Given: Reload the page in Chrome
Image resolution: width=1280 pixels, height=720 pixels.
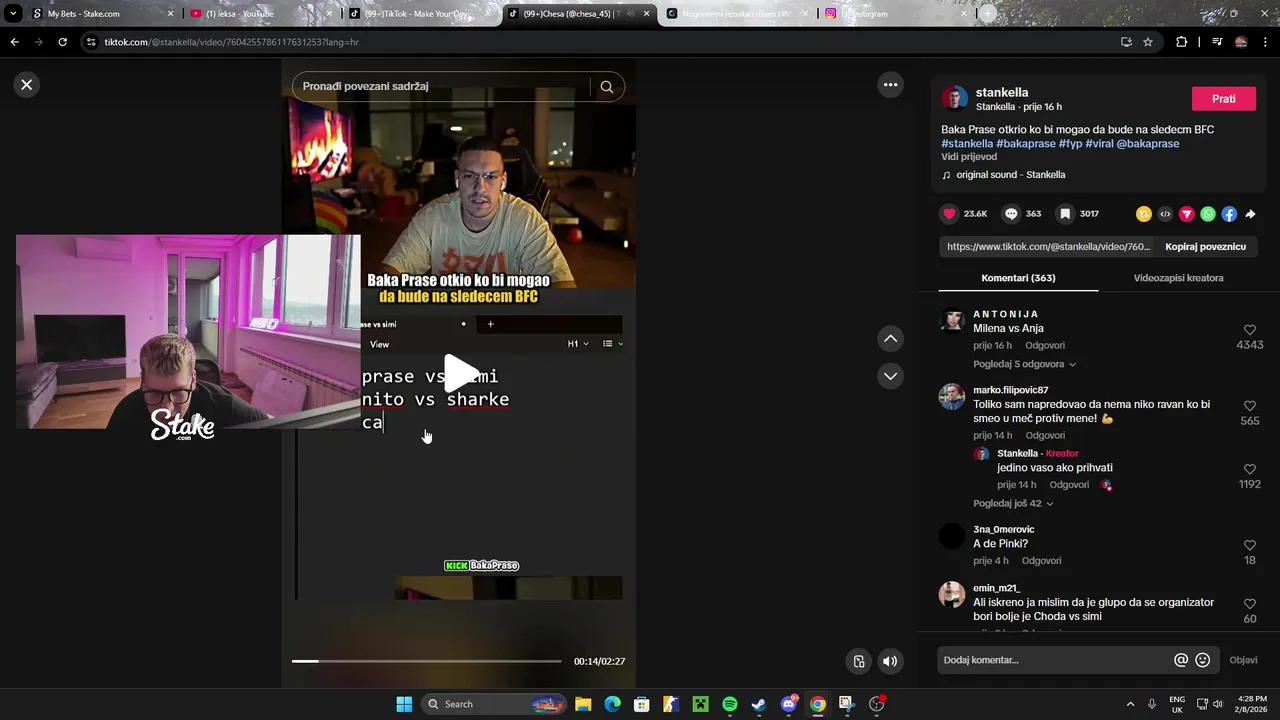Looking at the screenshot, I should coord(62,42).
